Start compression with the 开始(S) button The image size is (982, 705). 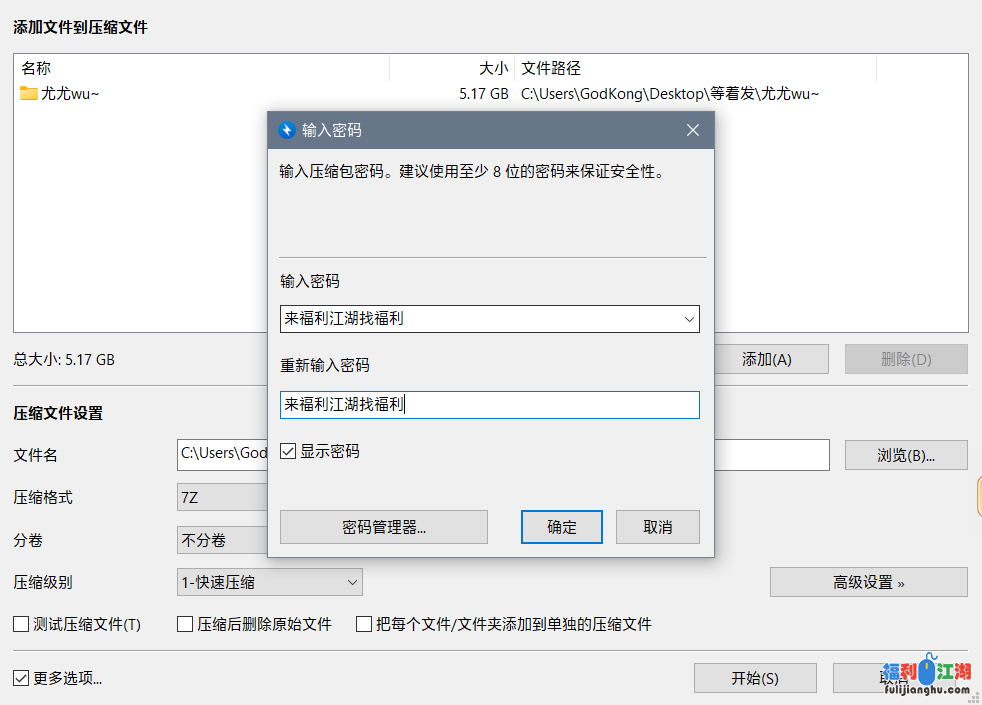(755, 677)
